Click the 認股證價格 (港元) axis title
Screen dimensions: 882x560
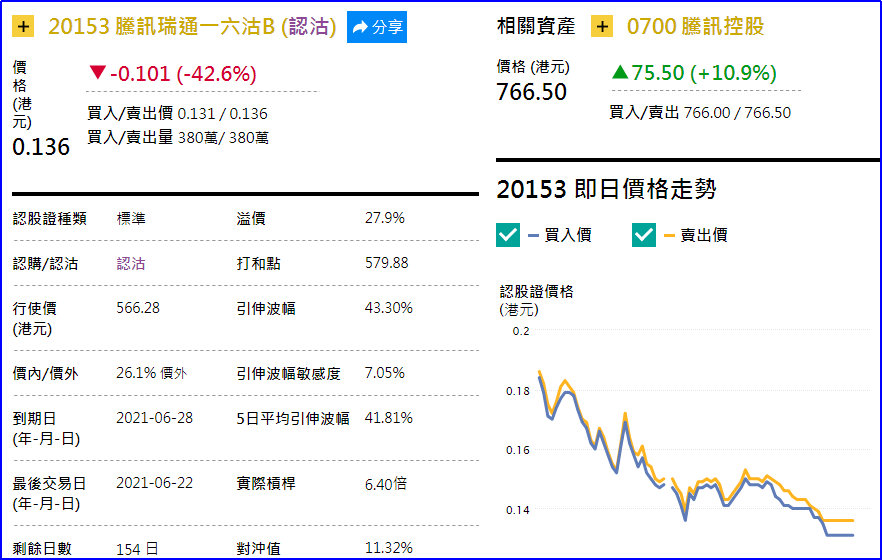pos(536,300)
